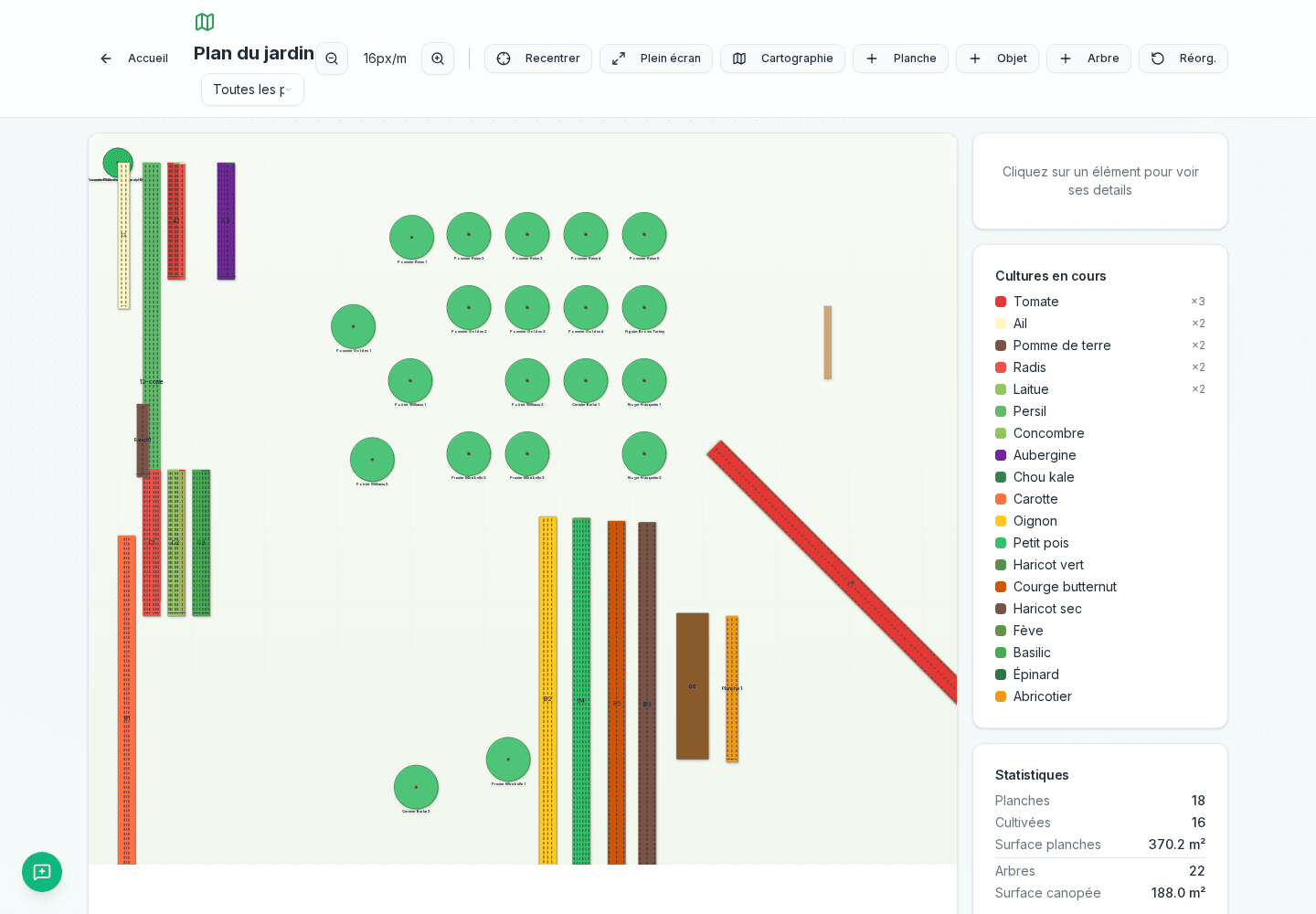Select the Tomate red color swatch
This screenshot has height=914, width=1316.
(1001, 302)
